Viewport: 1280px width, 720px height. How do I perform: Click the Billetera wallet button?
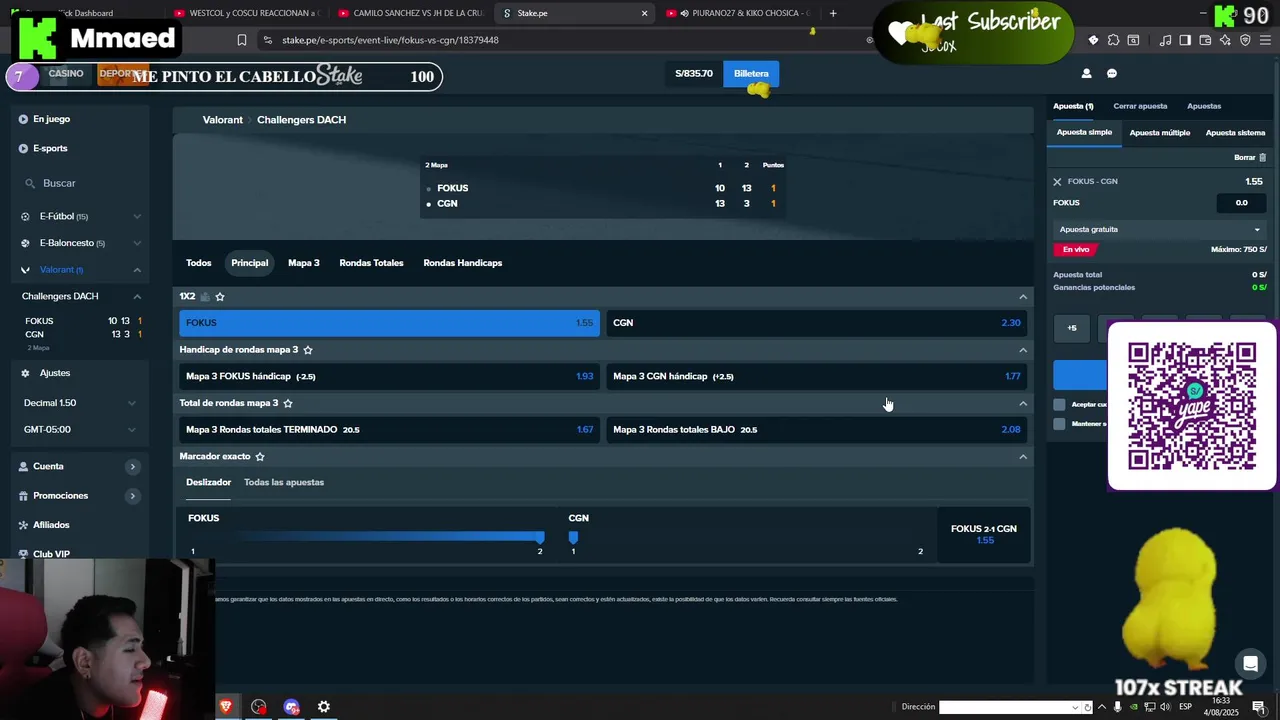pyautogui.click(x=751, y=74)
